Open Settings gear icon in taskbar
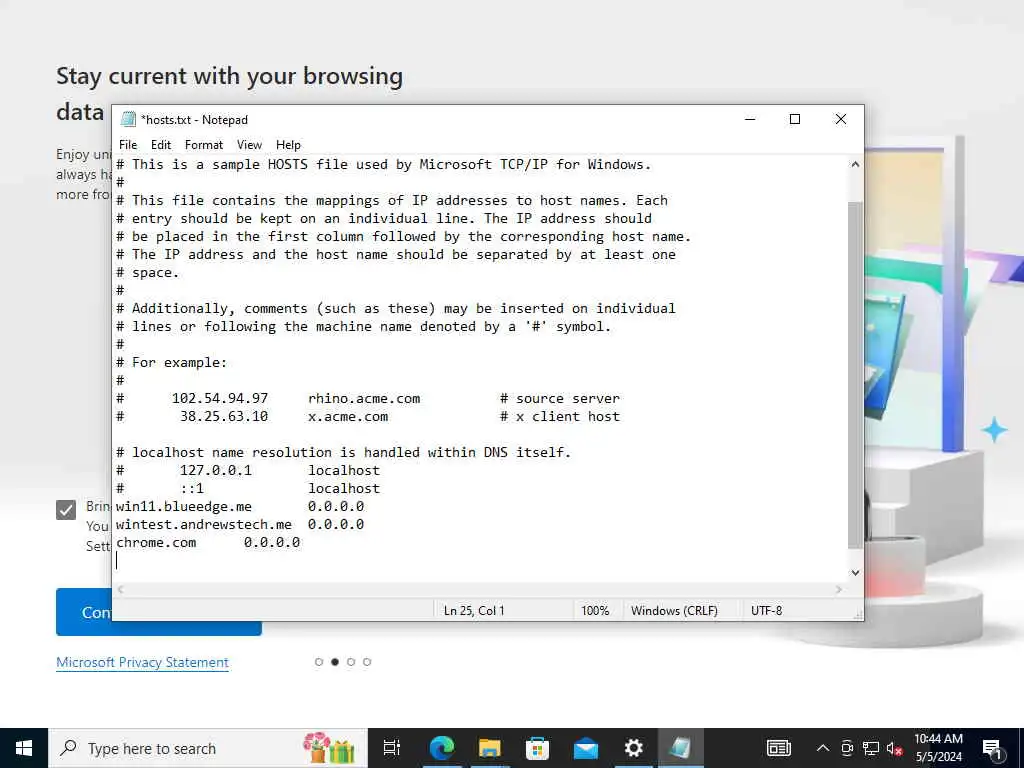This screenshot has height=768, width=1024. pos(633,748)
